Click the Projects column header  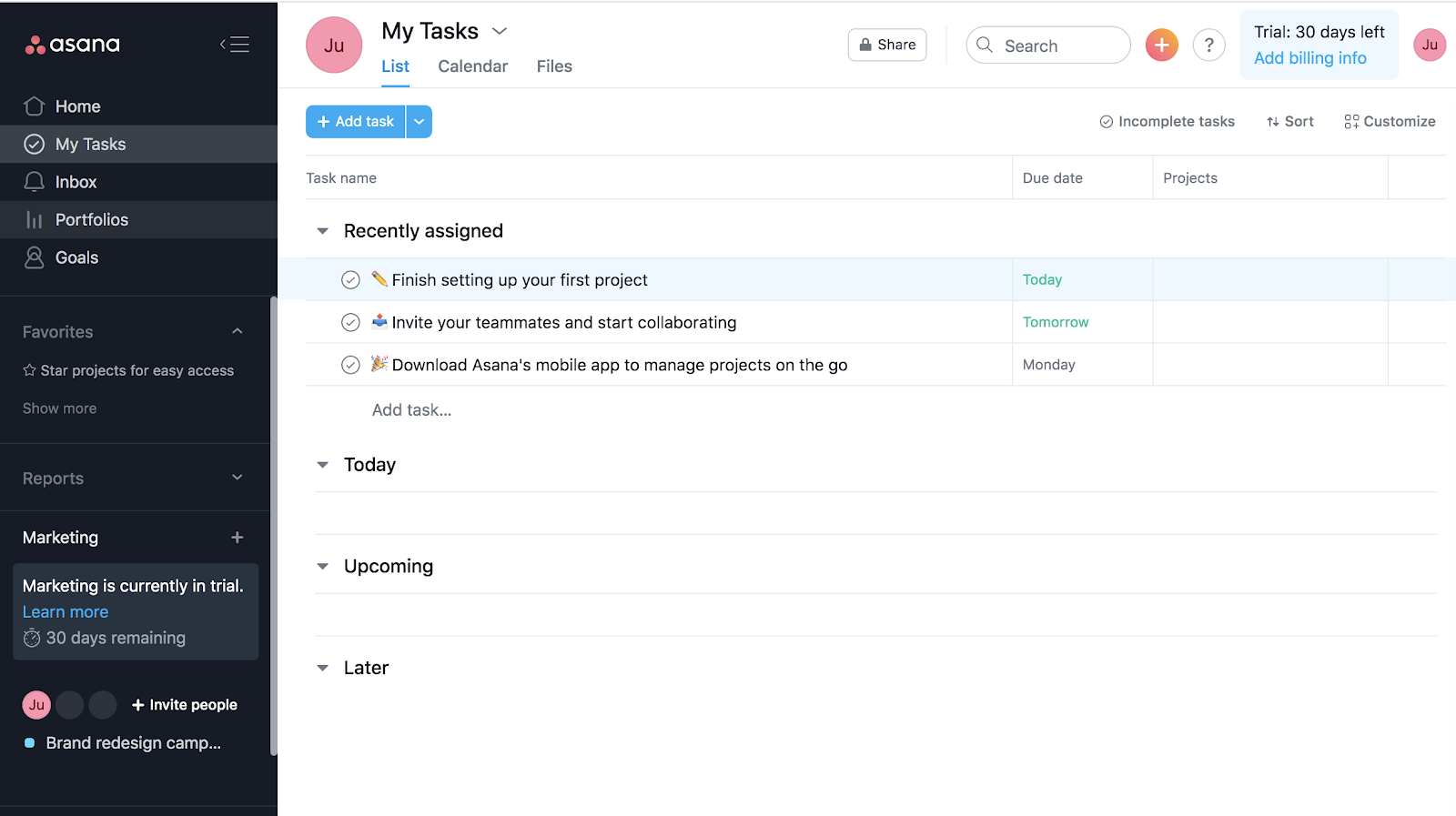(1190, 178)
